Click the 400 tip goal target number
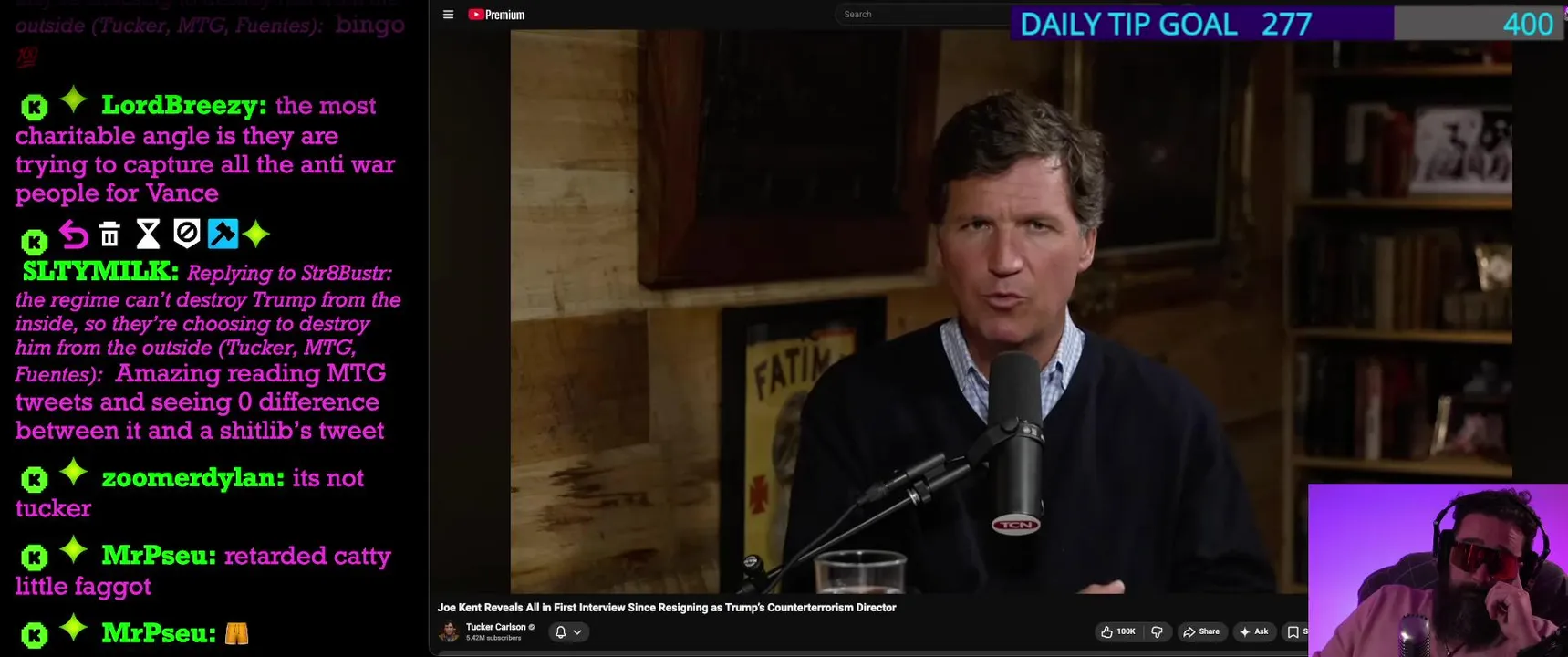Viewport: 1568px width, 657px height. [1528, 24]
